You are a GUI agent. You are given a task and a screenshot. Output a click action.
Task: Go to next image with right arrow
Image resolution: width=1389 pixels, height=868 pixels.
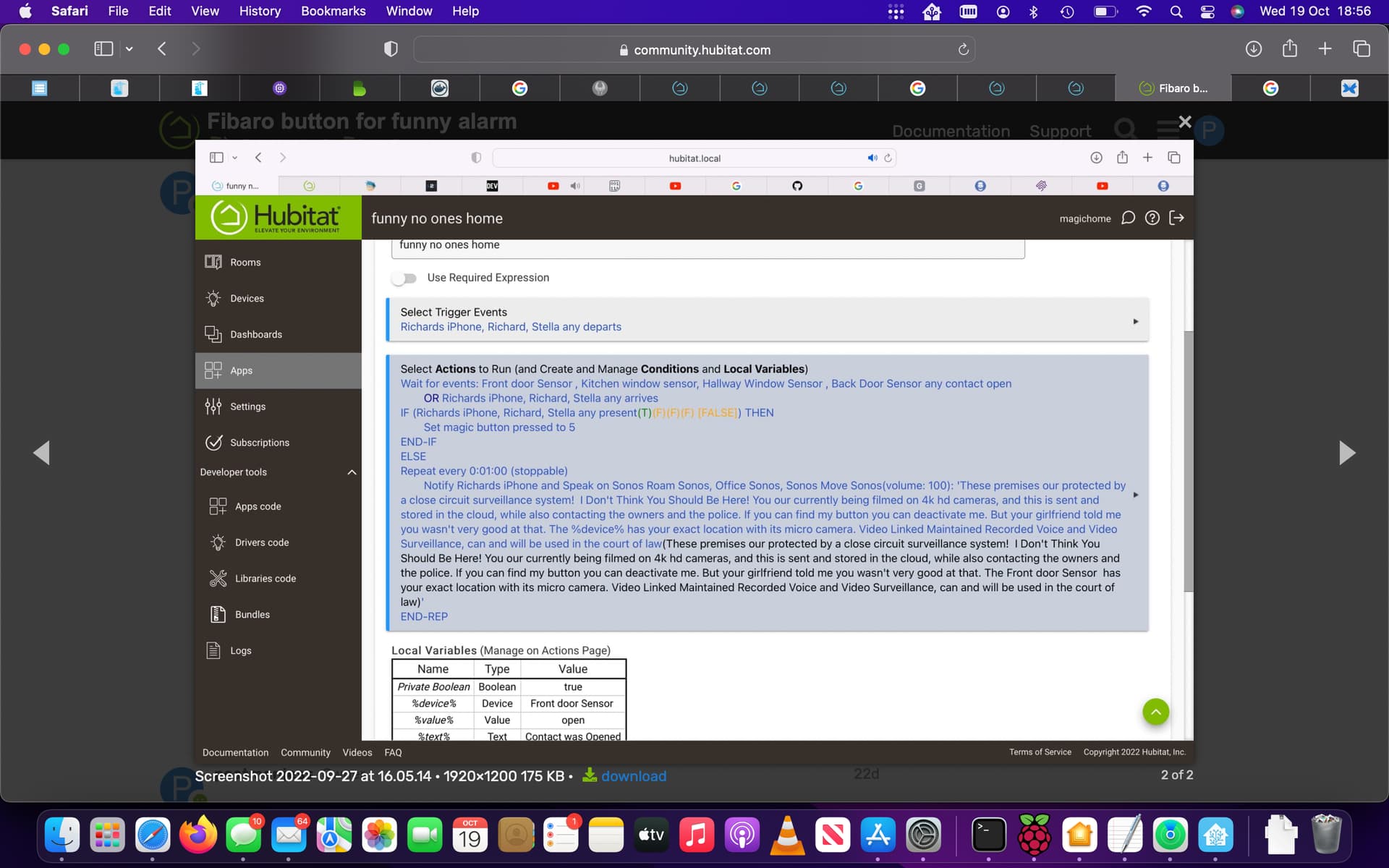click(x=1346, y=453)
